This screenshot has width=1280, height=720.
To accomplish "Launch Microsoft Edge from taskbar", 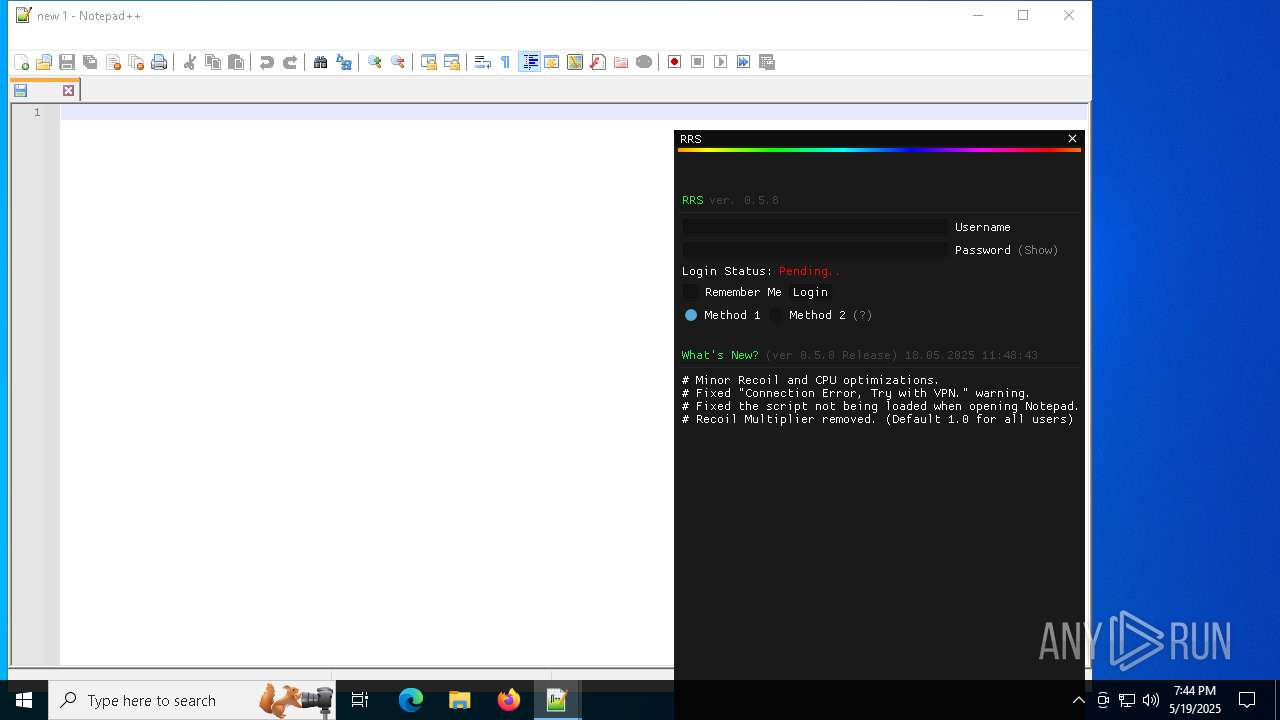I will pyautogui.click(x=411, y=700).
